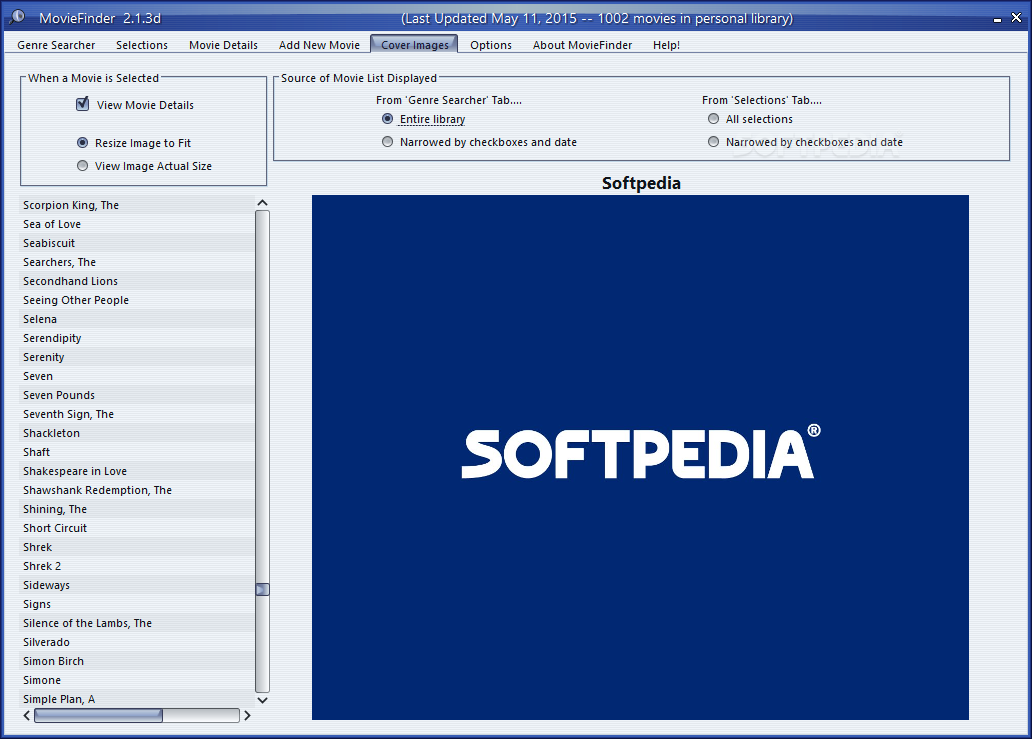This screenshot has height=739, width=1032.
Task: Pick 'Serenity' from the list
Action: coord(137,357)
